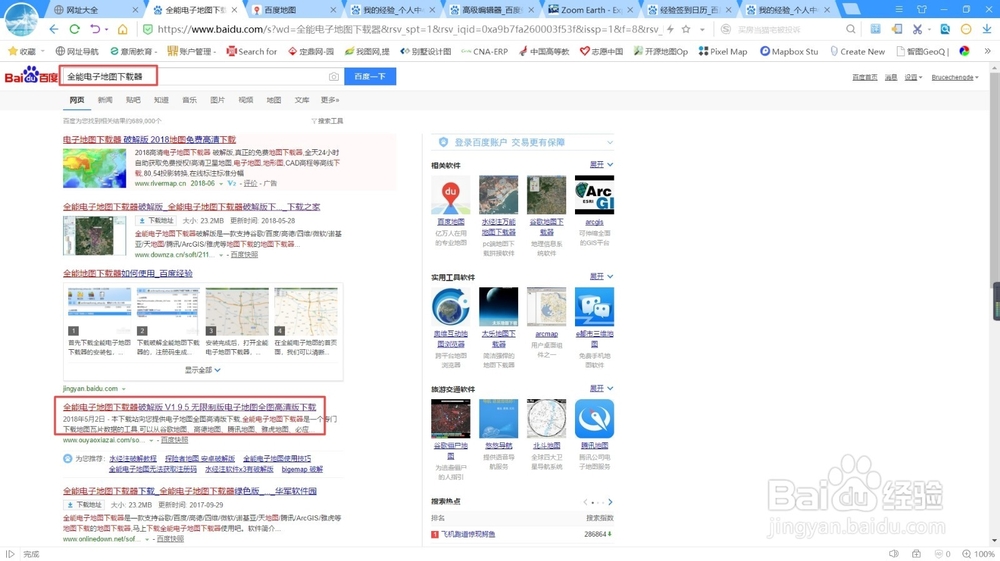Close the 百度地图 browser tab
The image size is (1000, 561).
pos(334,10)
